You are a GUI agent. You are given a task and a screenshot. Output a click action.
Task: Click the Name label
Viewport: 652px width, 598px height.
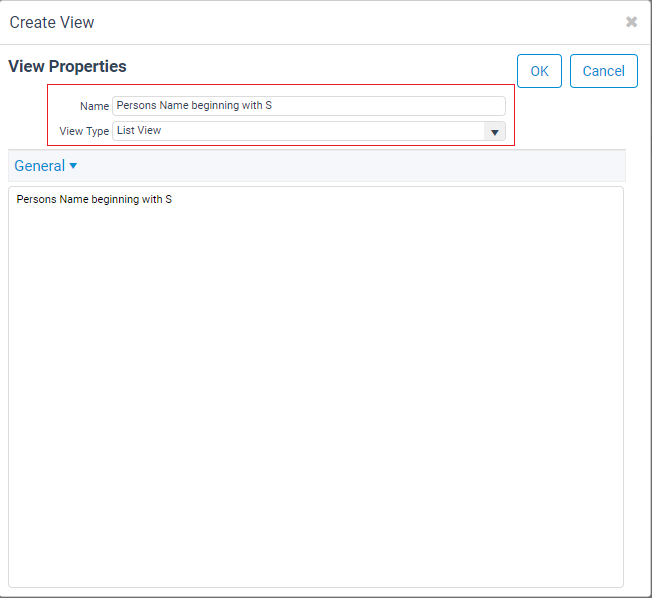[x=94, y=106]
